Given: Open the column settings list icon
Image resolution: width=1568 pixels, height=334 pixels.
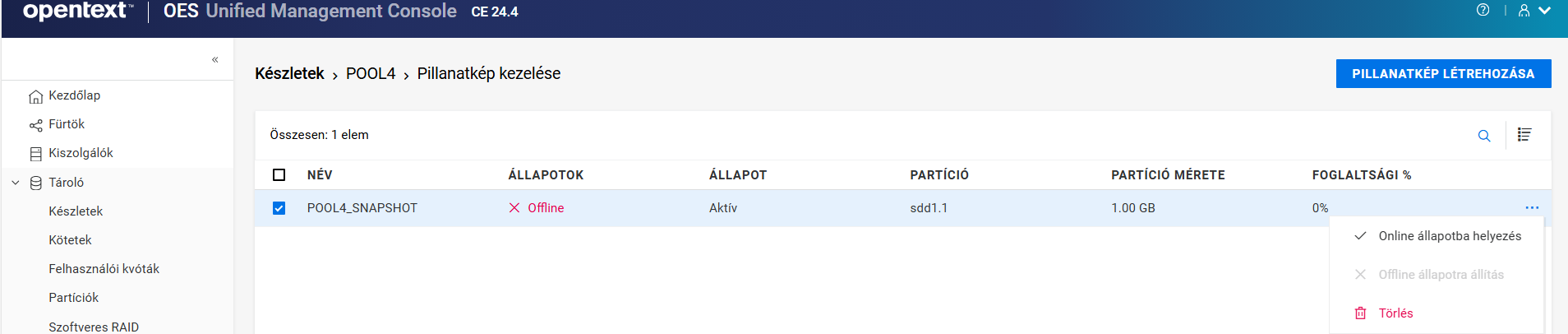Looking at the screenshot, I should [x=1524, y=135].
